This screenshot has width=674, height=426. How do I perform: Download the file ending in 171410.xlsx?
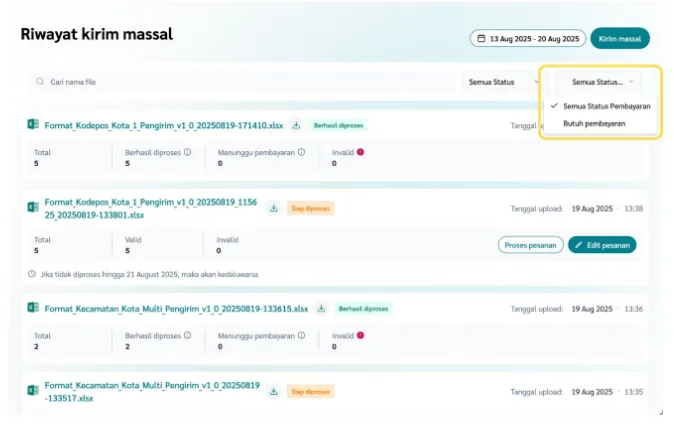click(x=296, y=126)
